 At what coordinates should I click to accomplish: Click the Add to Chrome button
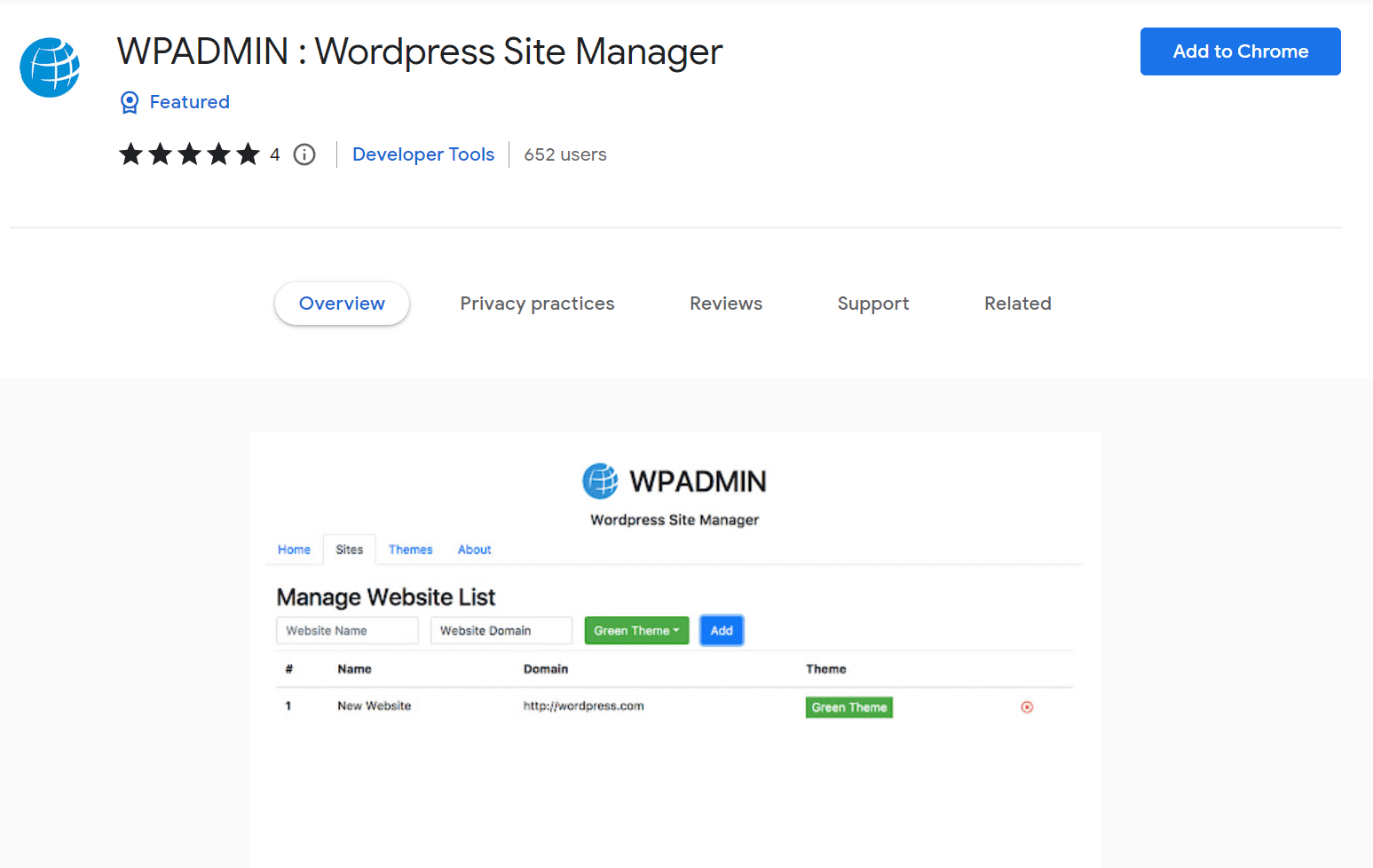coord(1240,51)
